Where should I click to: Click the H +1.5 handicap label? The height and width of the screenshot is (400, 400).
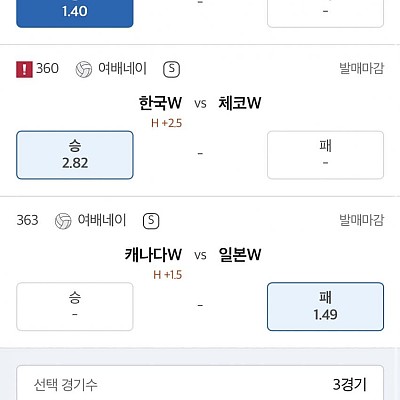pos(167,275)
